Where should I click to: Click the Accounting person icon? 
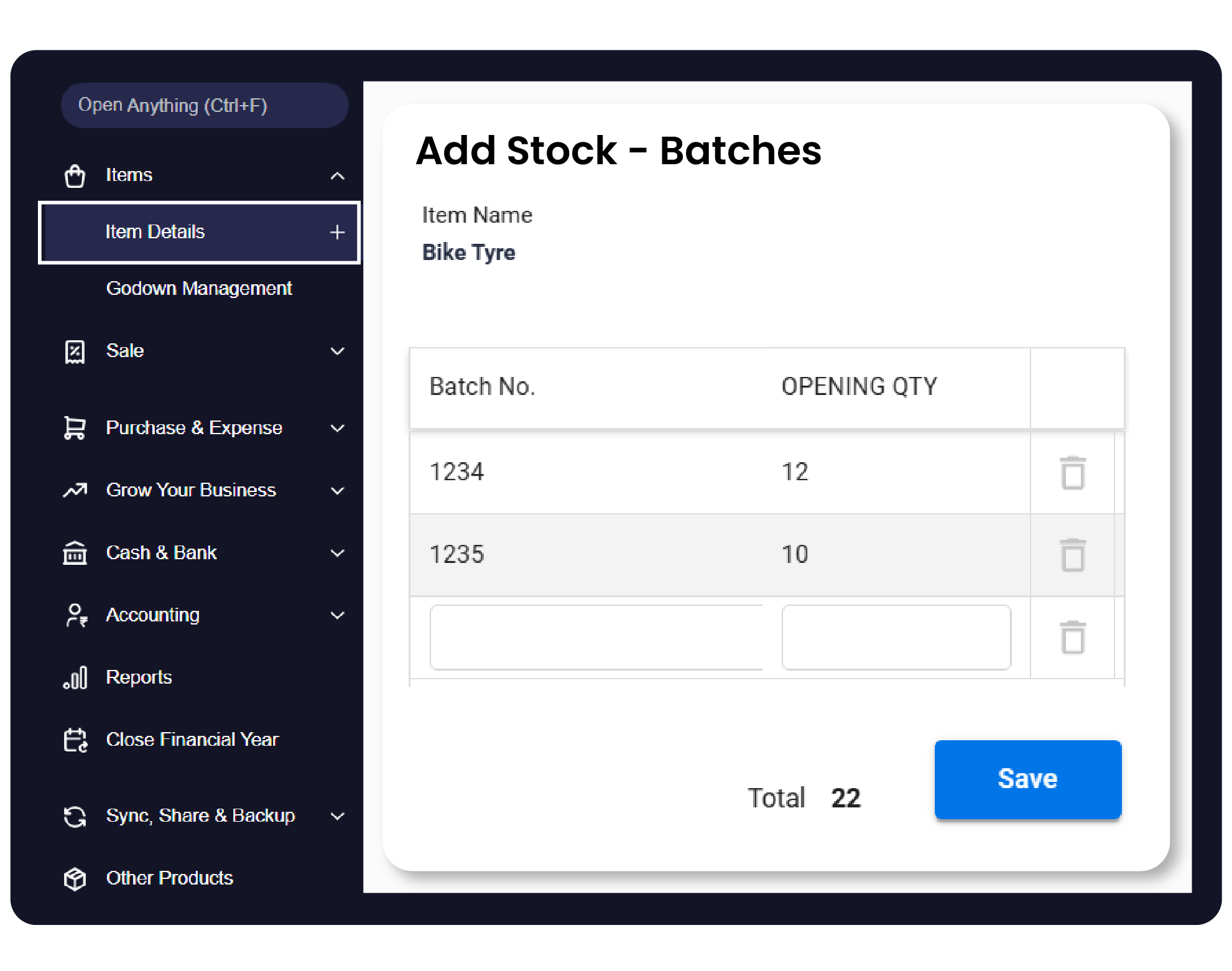coord(75,615)
